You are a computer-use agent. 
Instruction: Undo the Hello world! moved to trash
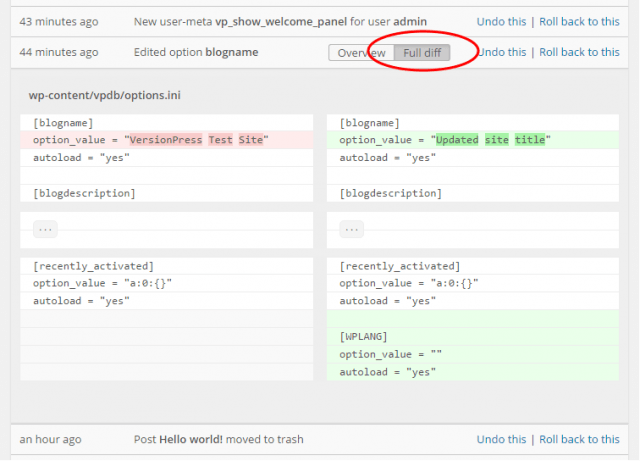click(x=501, y=439)
